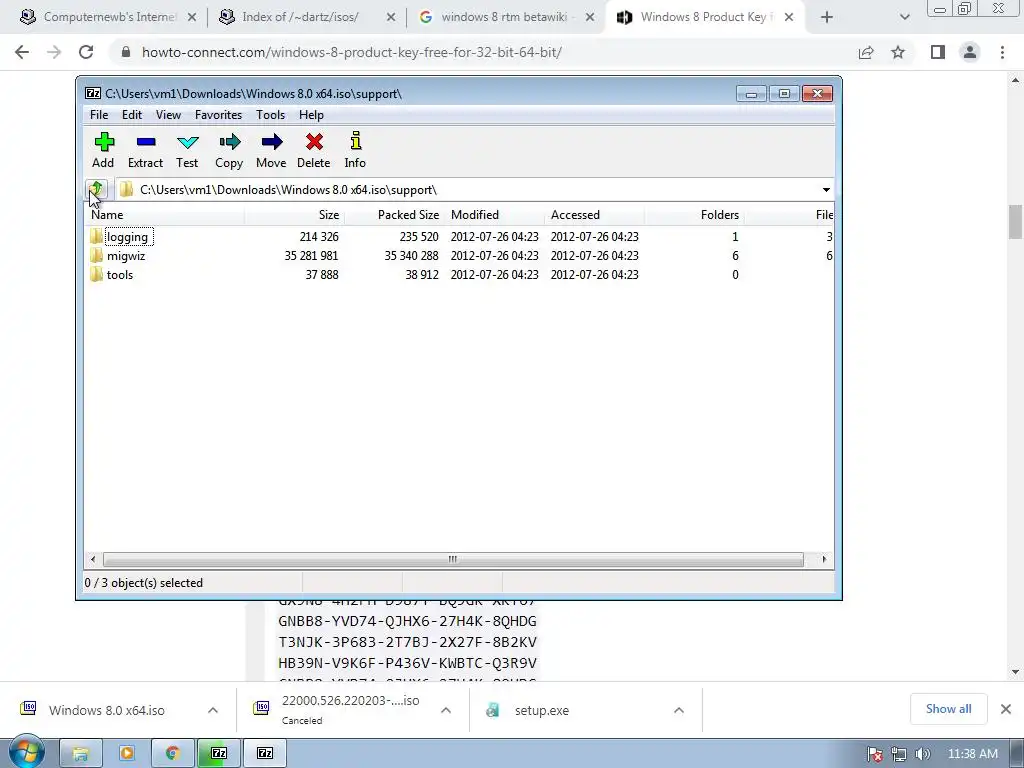Open Action Center flag tray icon
Viewport: 1024px width, 768px height.
[875, 754]
